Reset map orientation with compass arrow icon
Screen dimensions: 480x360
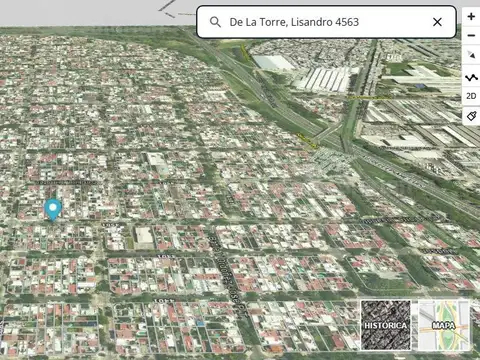click(x=471, y=55)
